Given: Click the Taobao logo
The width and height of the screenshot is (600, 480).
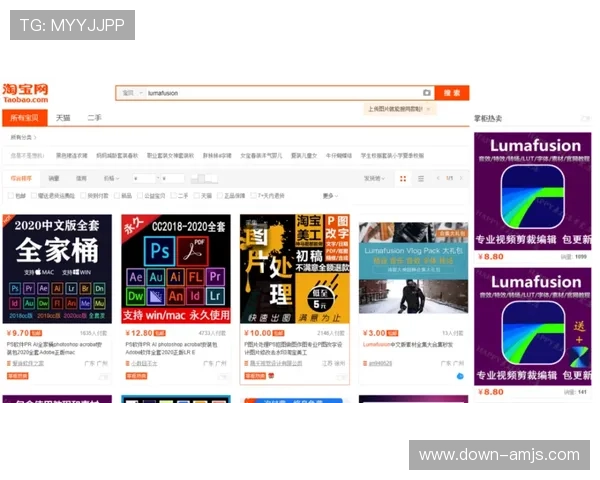Looking at the screenshot, I should (x=26, y=93).
